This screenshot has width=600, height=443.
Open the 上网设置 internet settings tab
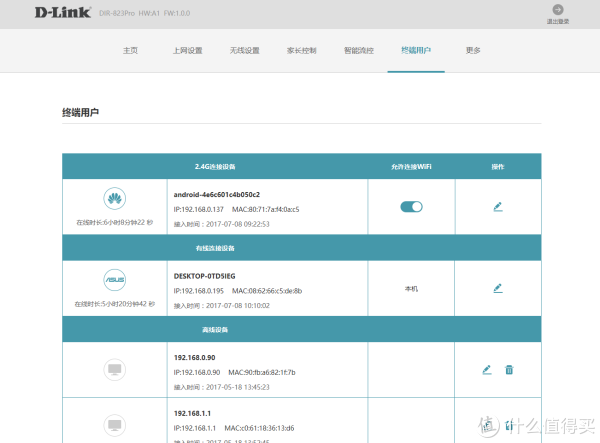point(188,50)
